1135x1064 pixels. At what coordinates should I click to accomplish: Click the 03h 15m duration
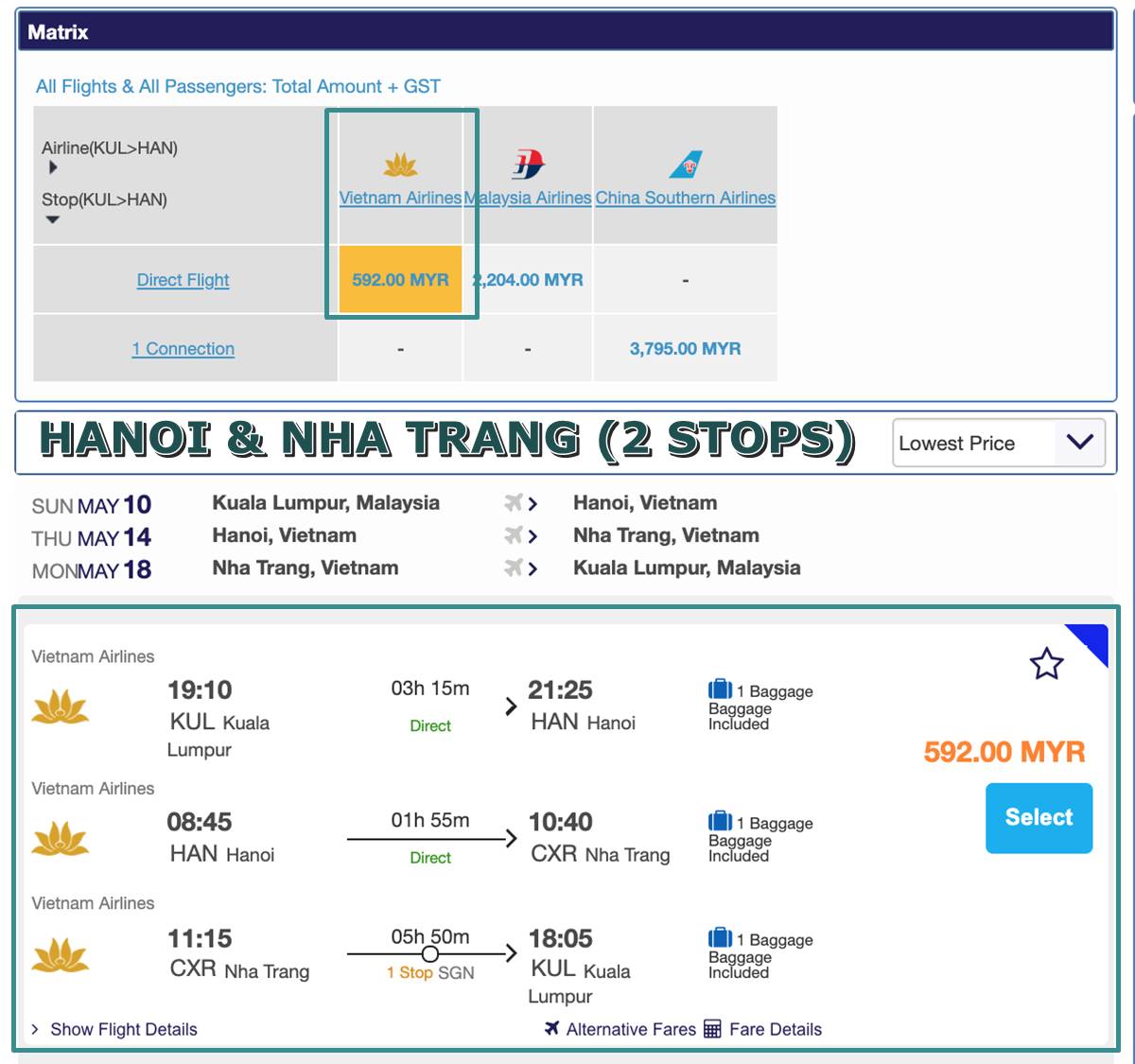(430, 689)
